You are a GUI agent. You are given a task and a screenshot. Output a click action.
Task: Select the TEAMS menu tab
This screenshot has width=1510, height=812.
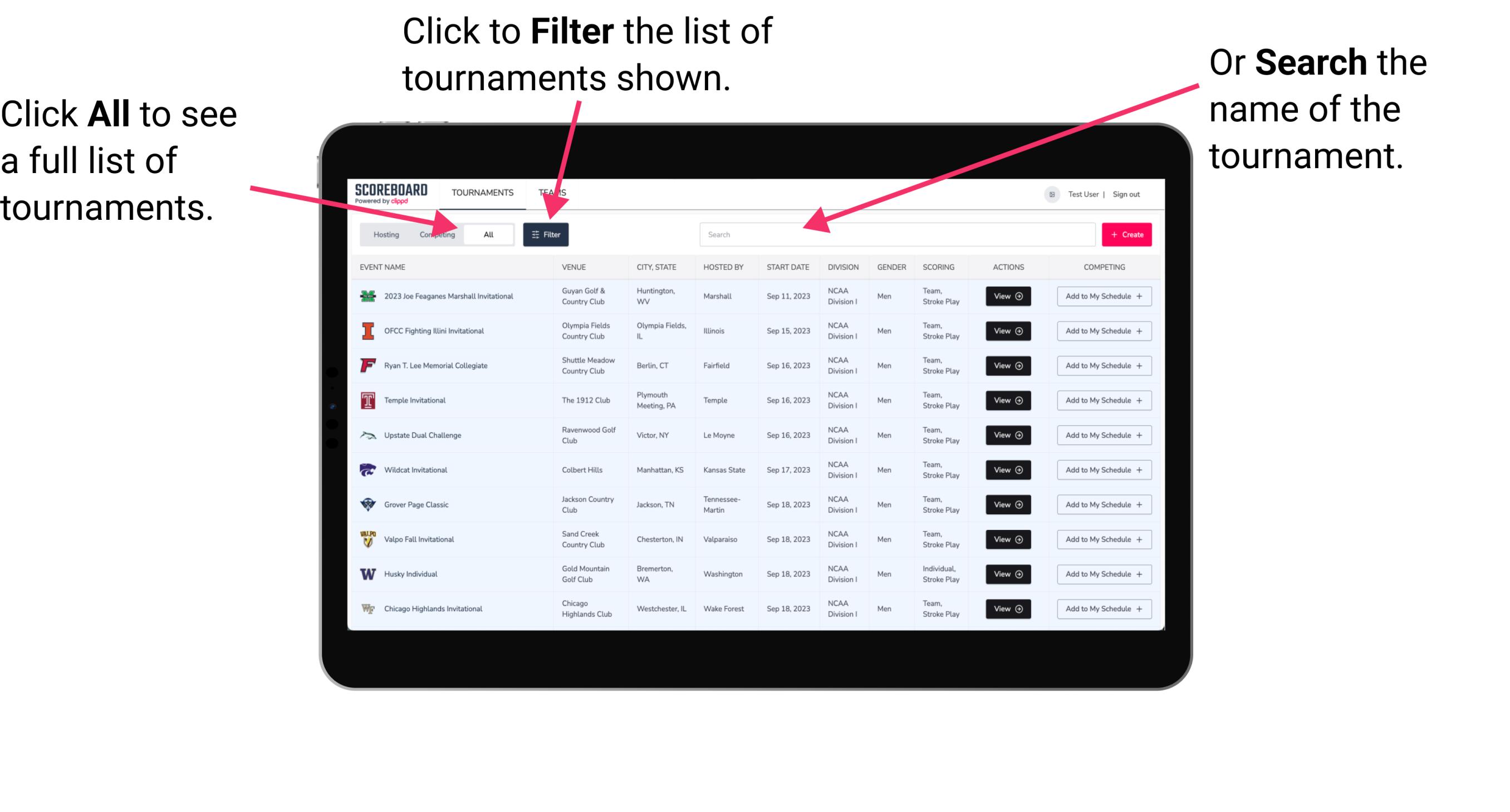tap(554, 192)
